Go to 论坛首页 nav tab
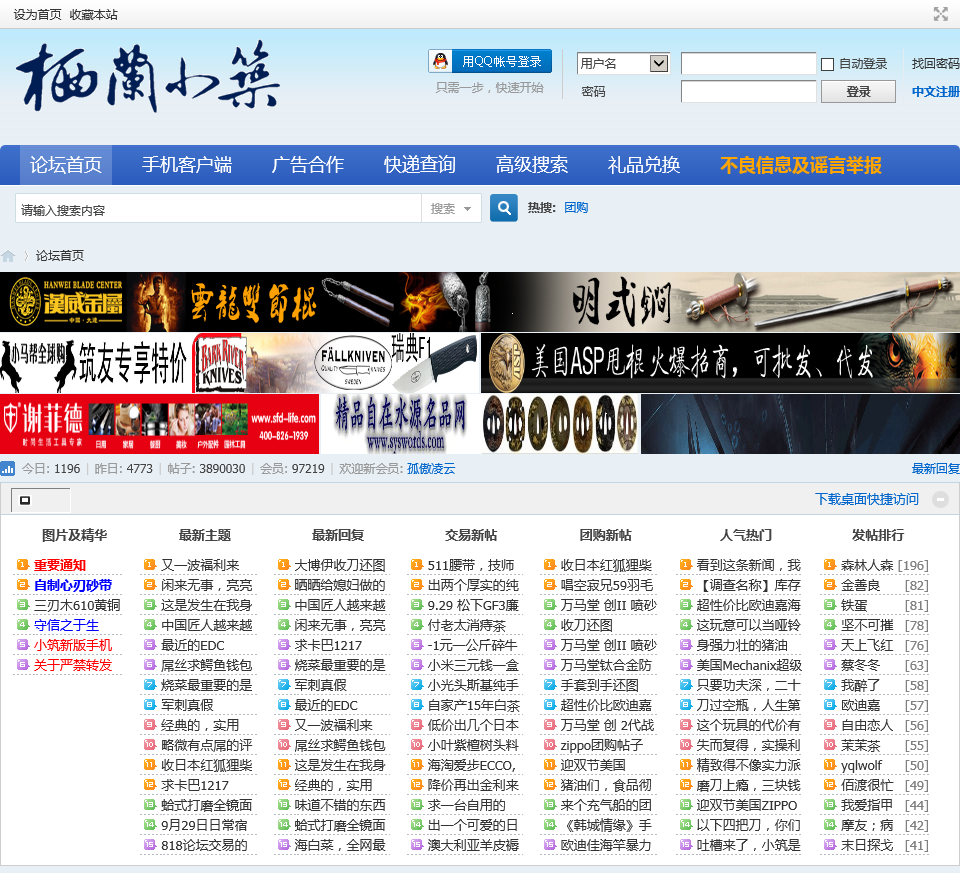 (66, 165)
